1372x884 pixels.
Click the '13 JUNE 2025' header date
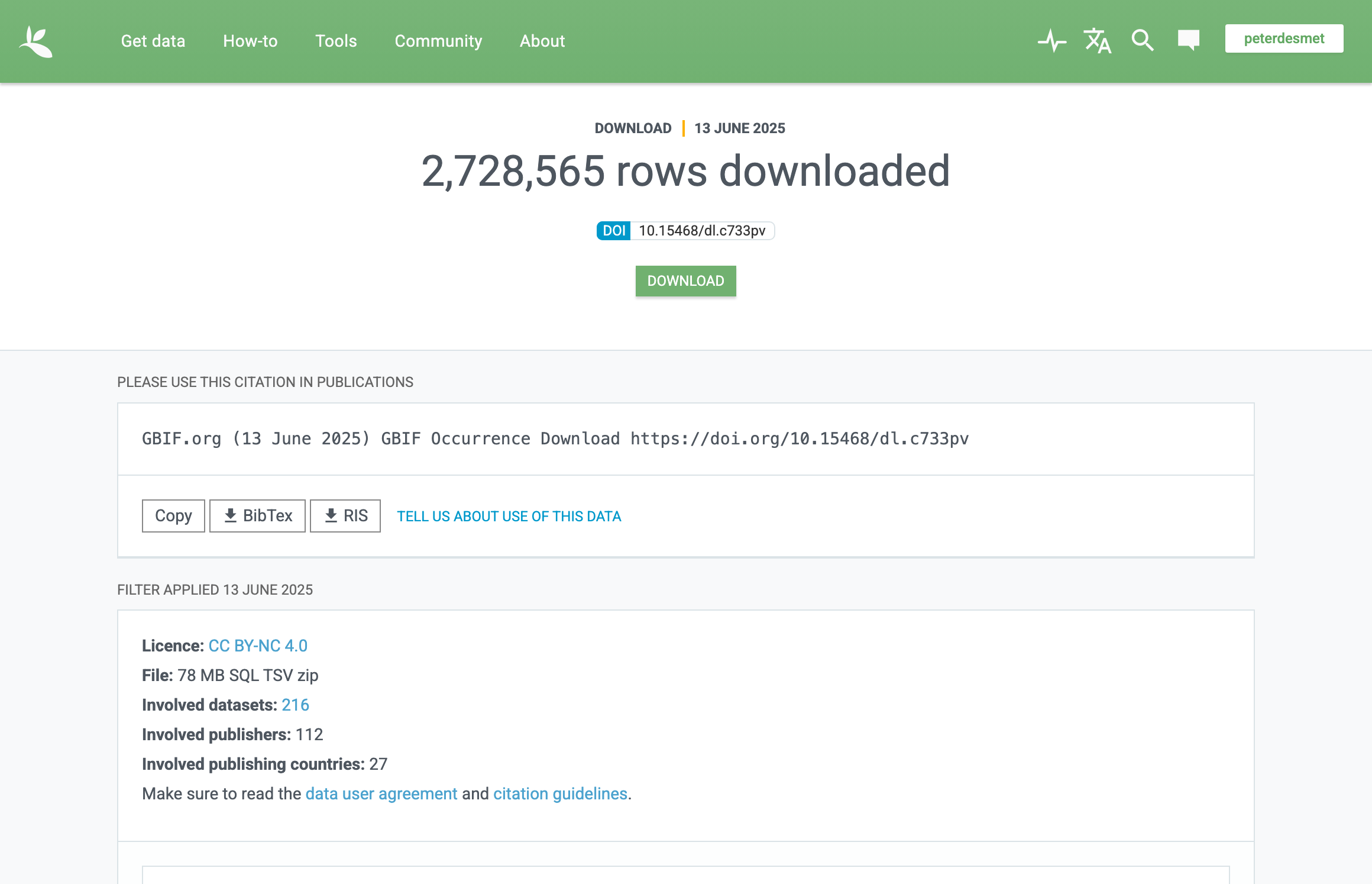pos(739,128)
